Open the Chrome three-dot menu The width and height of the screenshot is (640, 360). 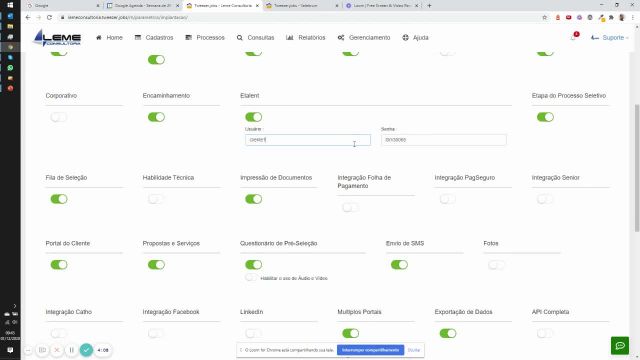pyautogui.click(x=633, y=18)
